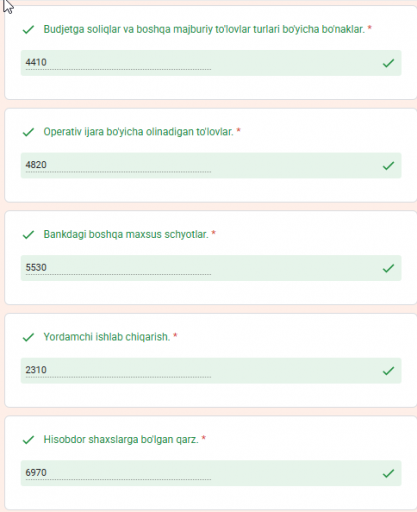The width and height of the screenshot is (417, 512).
Task: Click the answer field containing 5530
Action: point(211,268)
